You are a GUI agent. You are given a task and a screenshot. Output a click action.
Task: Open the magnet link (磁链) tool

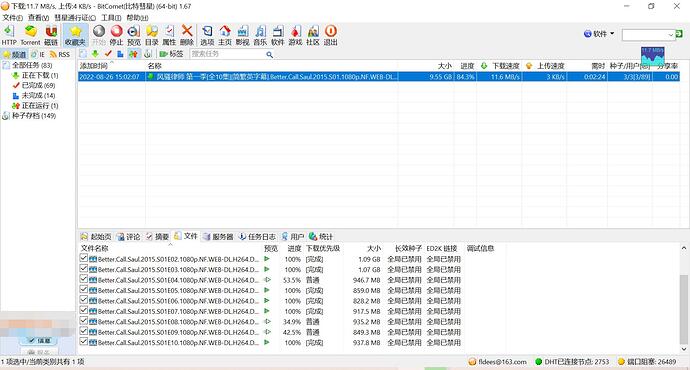[51, 35]
